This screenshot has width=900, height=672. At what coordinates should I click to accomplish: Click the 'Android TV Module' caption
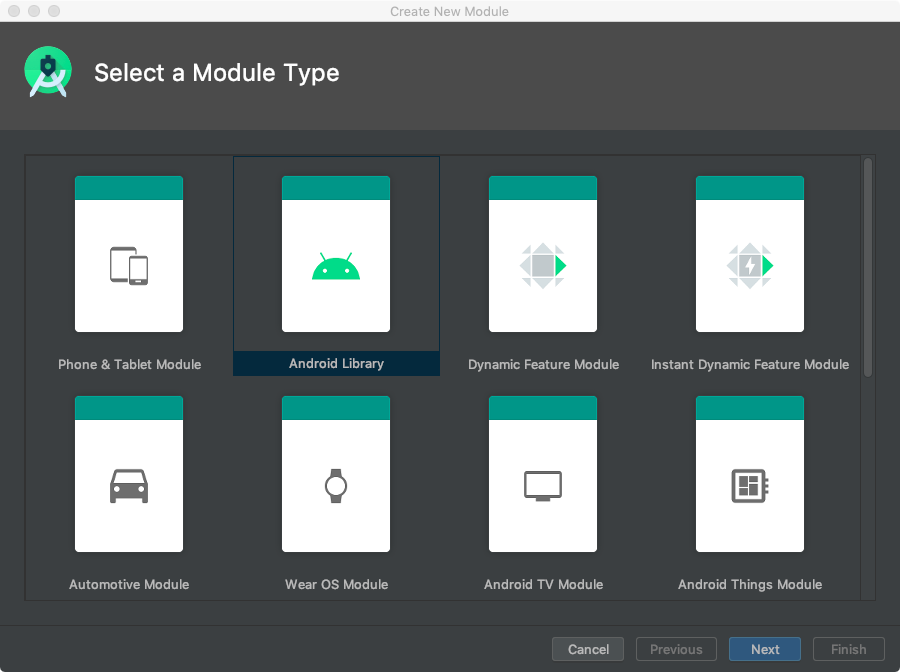543,585
